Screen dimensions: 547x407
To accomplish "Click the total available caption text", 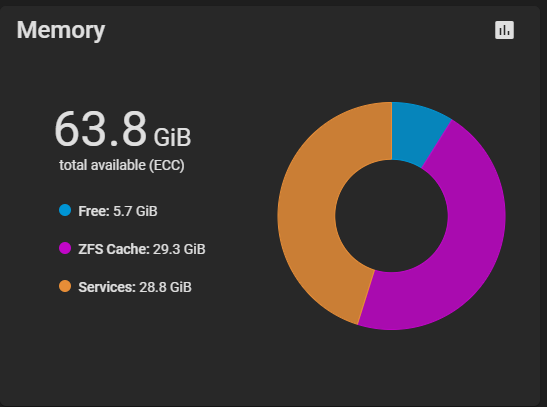I will pyautogui.click(x=102, y=165).
